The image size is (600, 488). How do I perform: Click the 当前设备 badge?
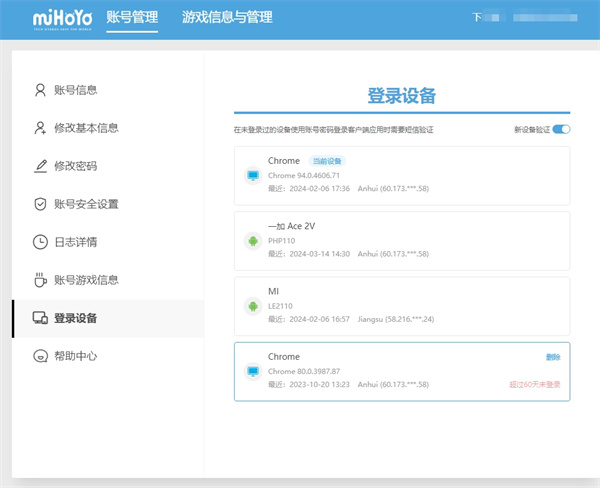[327, 161]
